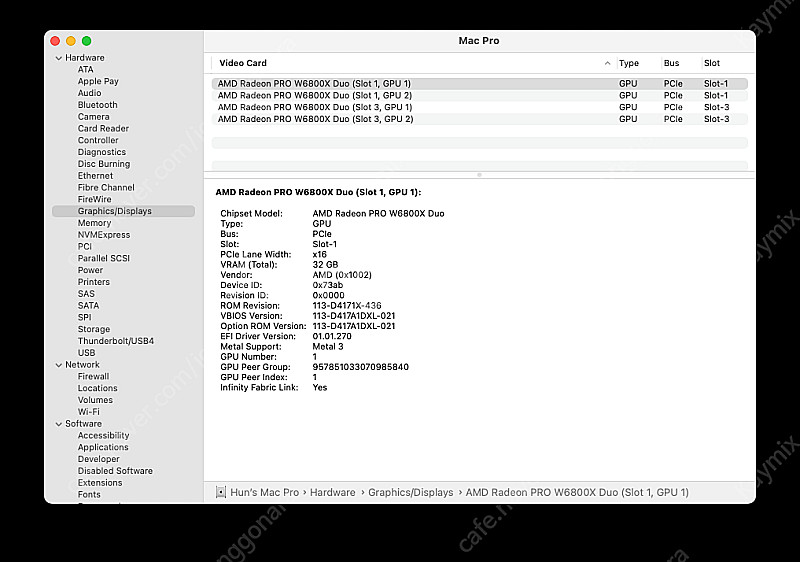Collapse the Network section chevron
The height and width of the screenshot is (562, 800).
tap(59, 365)
